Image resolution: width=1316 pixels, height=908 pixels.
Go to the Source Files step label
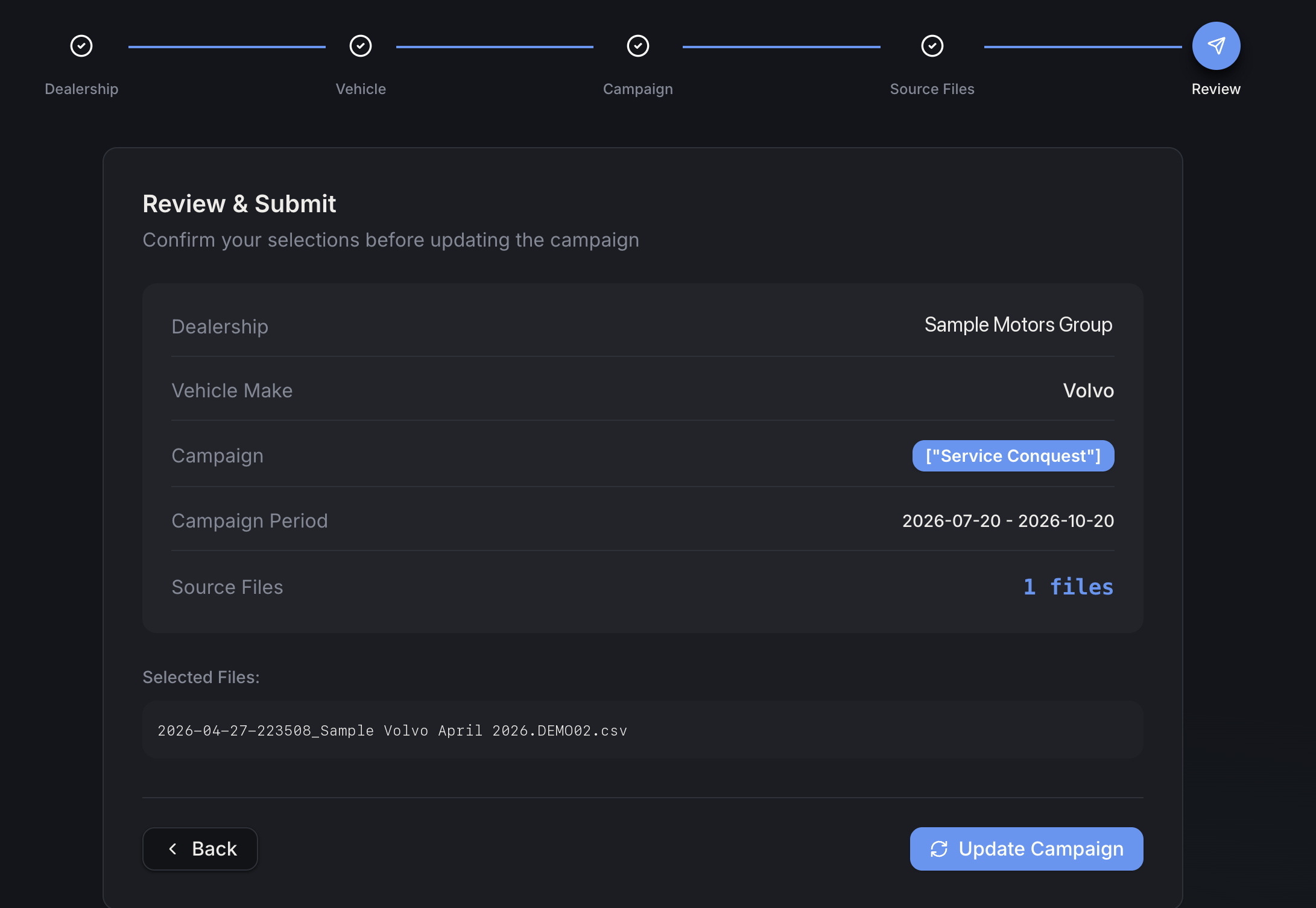[x=932, y=89]
